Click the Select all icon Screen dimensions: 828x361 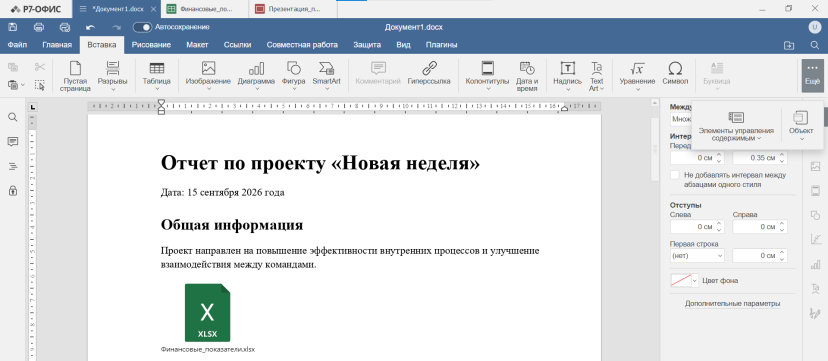click(x=40, y=84)
